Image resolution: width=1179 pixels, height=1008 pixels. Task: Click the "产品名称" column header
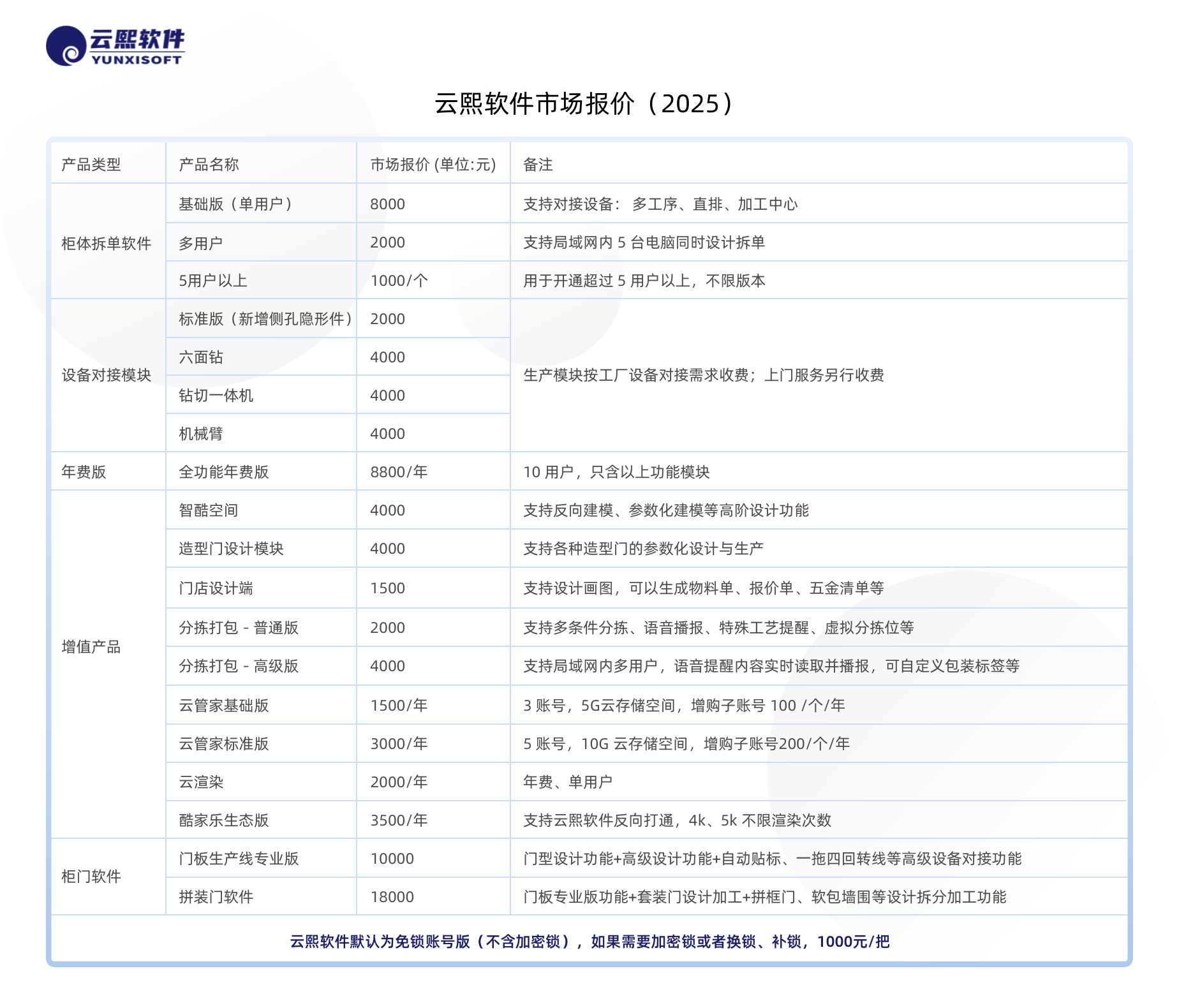click(209, 165)
